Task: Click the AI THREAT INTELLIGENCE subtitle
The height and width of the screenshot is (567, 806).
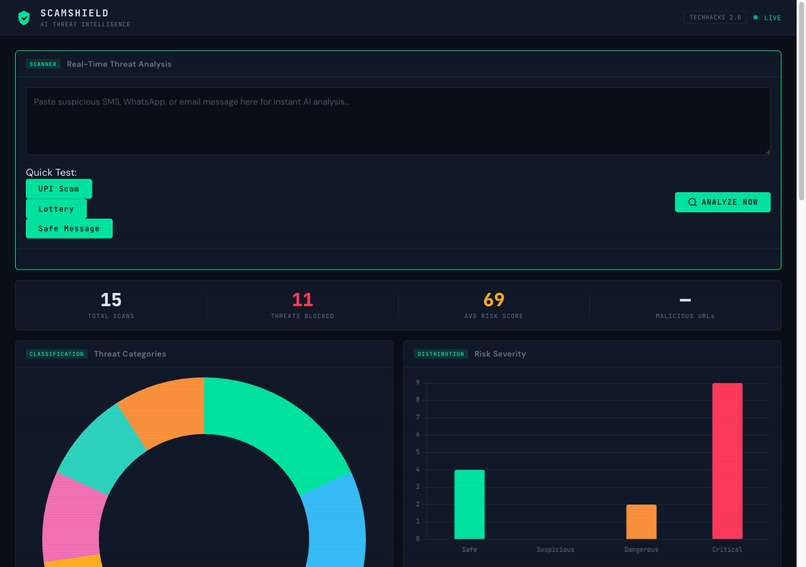Action: click(x=85, y=24)
